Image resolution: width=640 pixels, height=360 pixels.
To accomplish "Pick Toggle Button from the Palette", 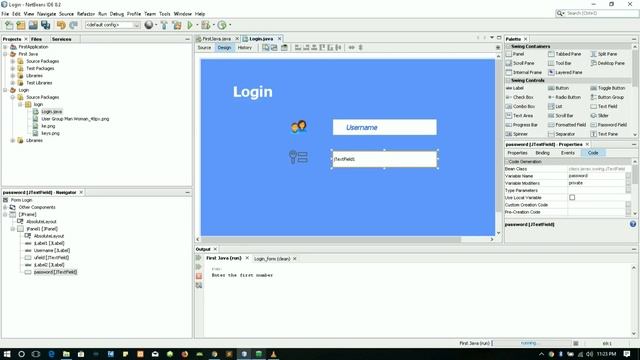I will point(608,88).
